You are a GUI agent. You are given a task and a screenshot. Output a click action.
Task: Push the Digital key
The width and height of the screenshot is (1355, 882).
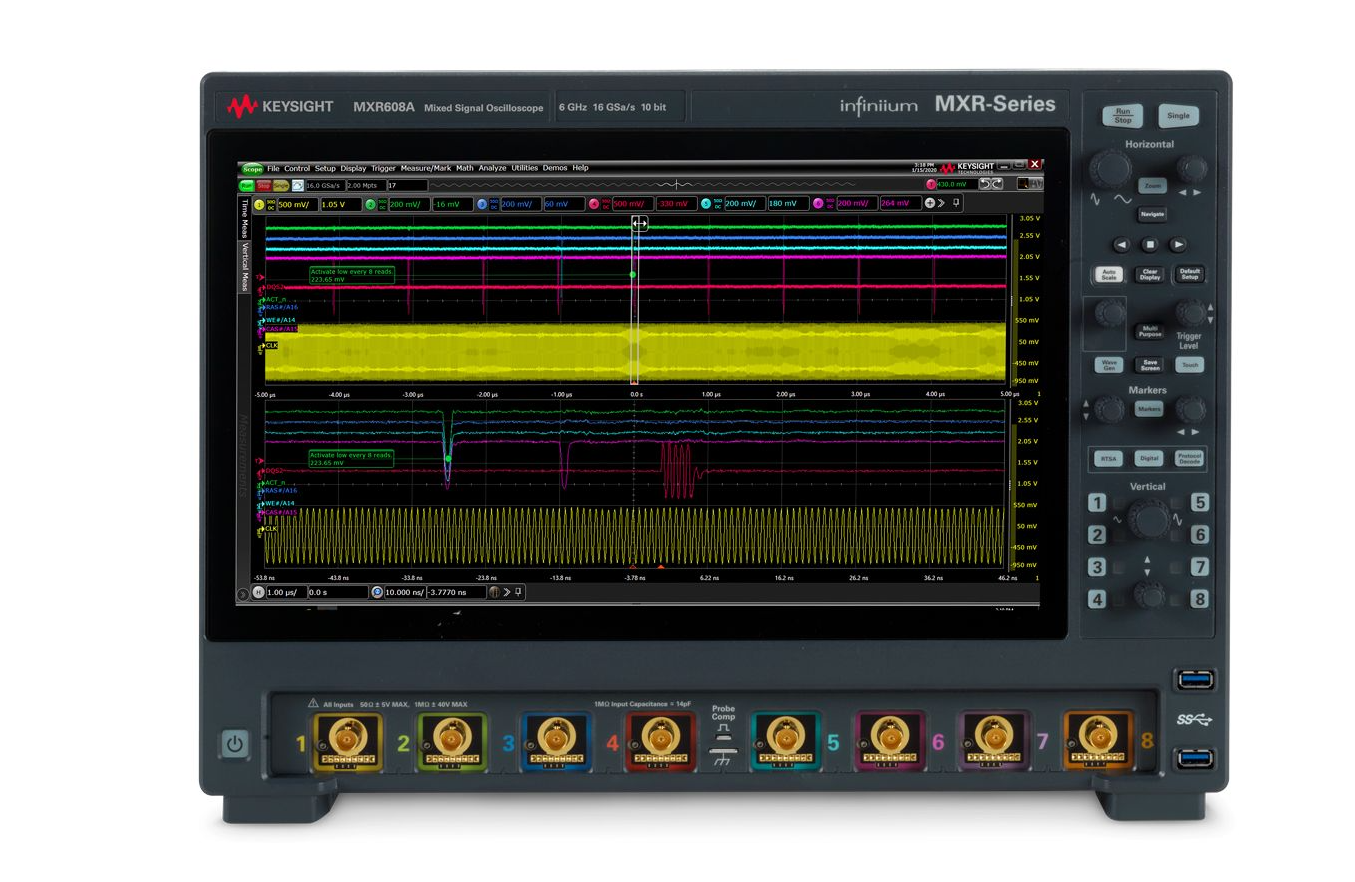(1149, 459)
